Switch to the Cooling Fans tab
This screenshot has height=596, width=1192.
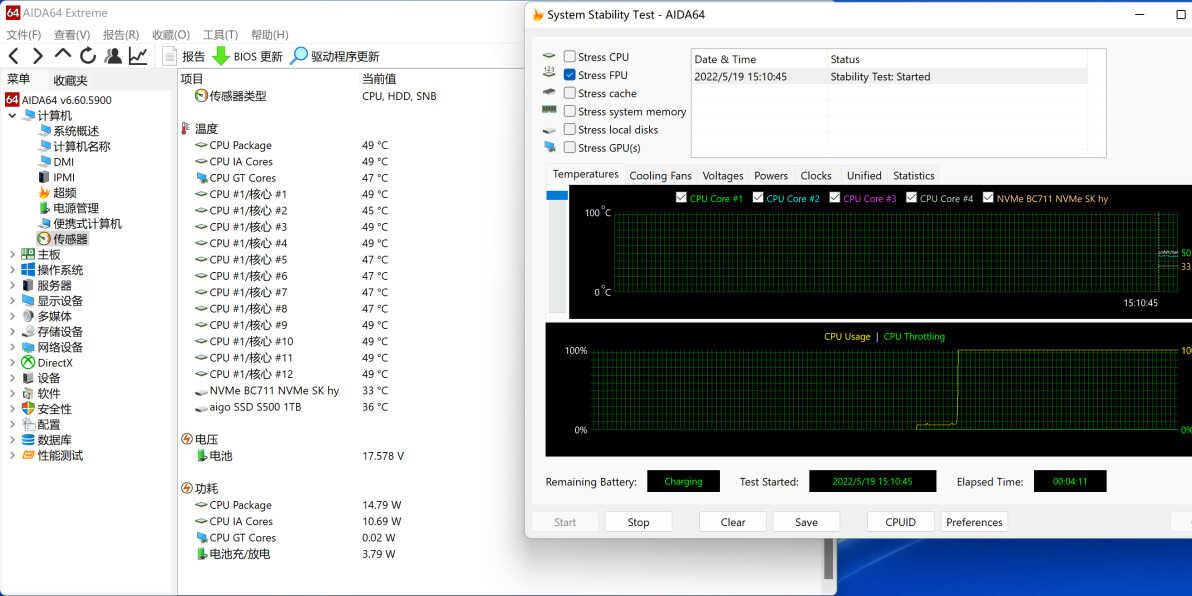661,176
